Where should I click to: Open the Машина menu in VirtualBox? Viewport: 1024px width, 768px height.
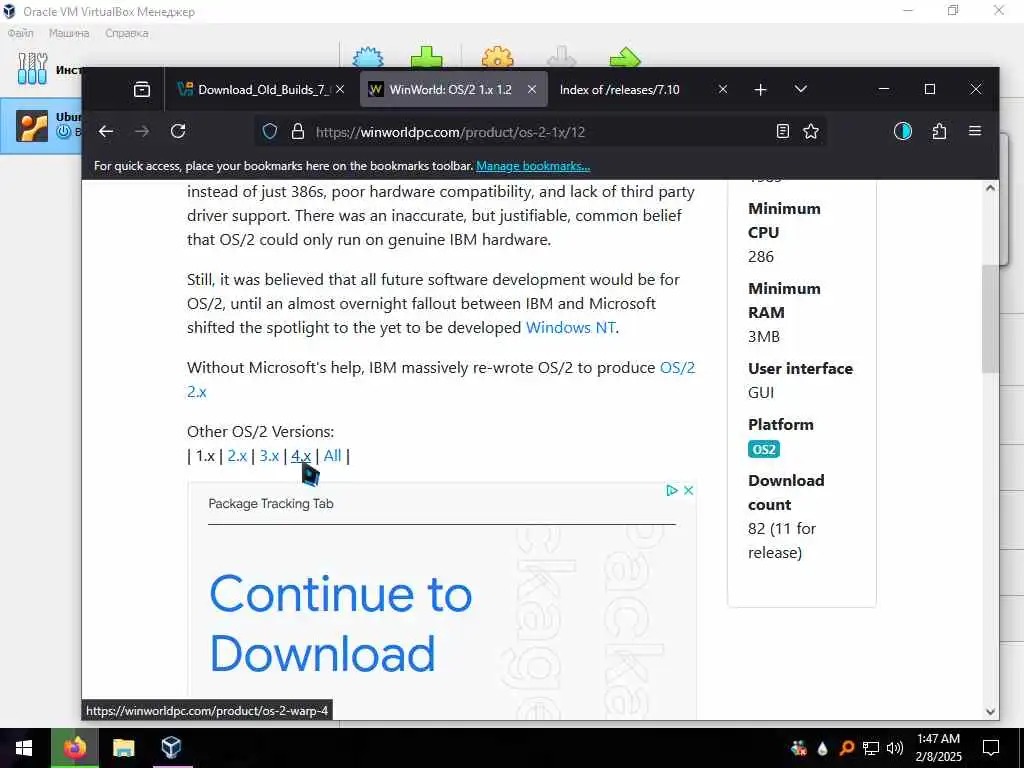point(69,33)
